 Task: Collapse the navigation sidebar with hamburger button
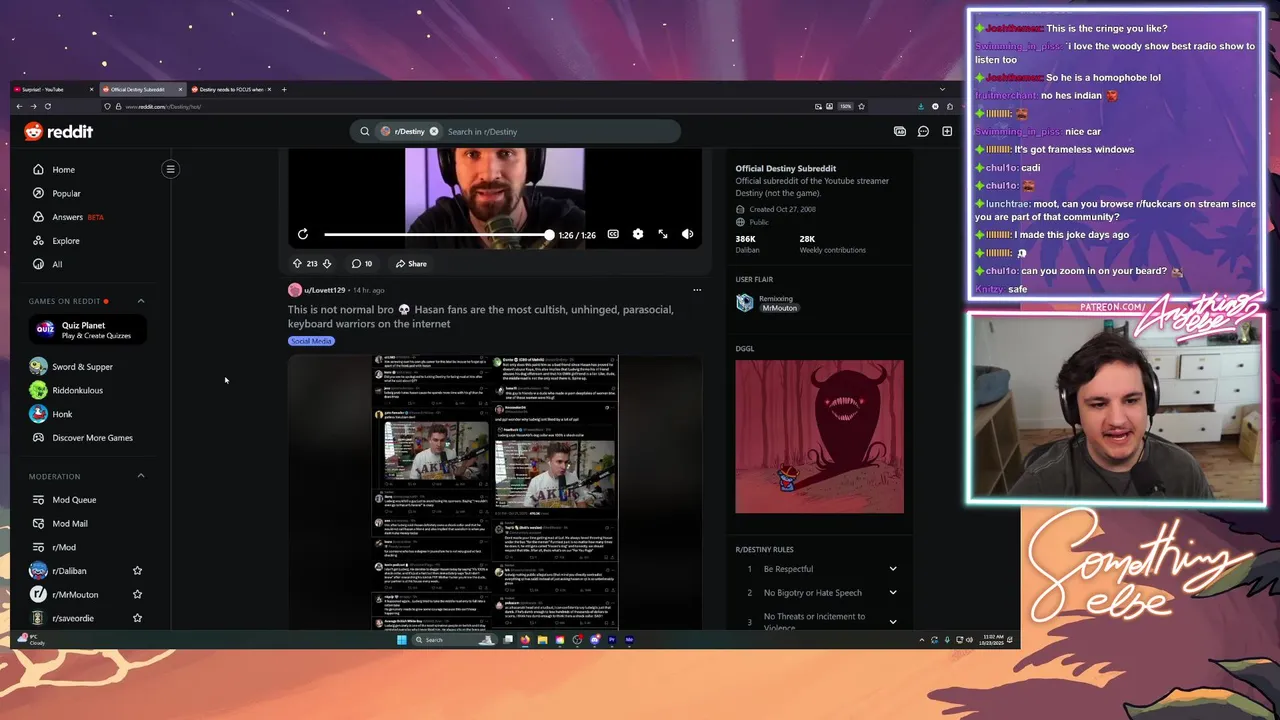(x=170, y=169)
